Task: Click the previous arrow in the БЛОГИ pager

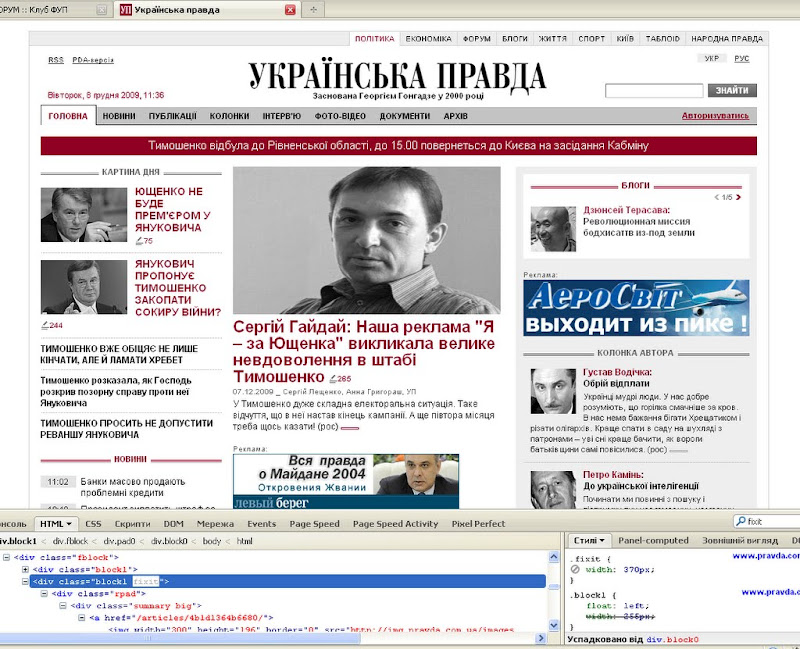Action: pos(717,197)
